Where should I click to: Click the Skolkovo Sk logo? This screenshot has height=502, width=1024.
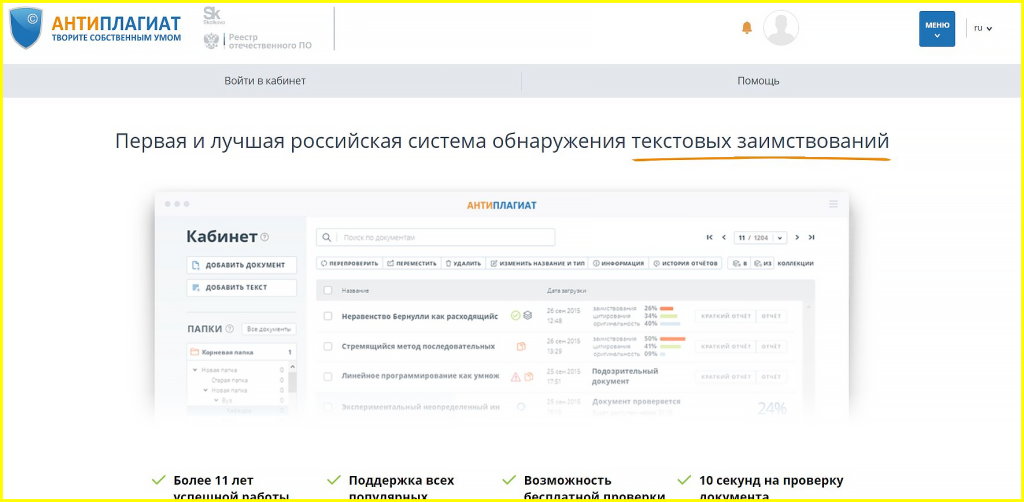click(x=212, y=15)
